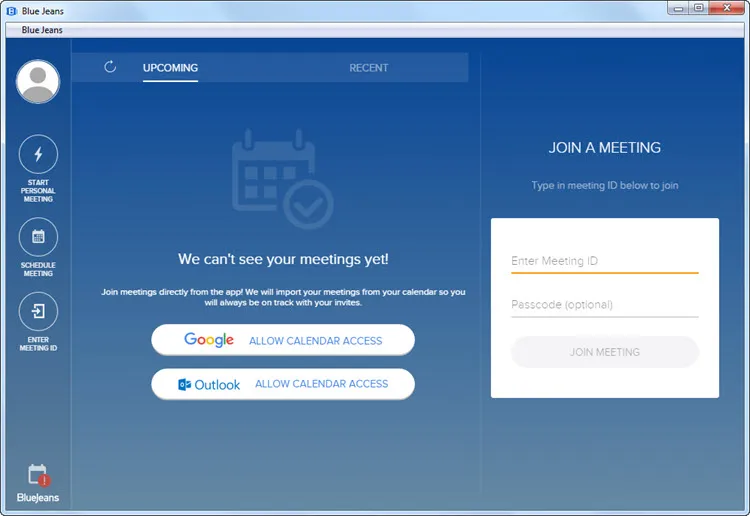Maximize the Blue Jeans window

(698, 8)
